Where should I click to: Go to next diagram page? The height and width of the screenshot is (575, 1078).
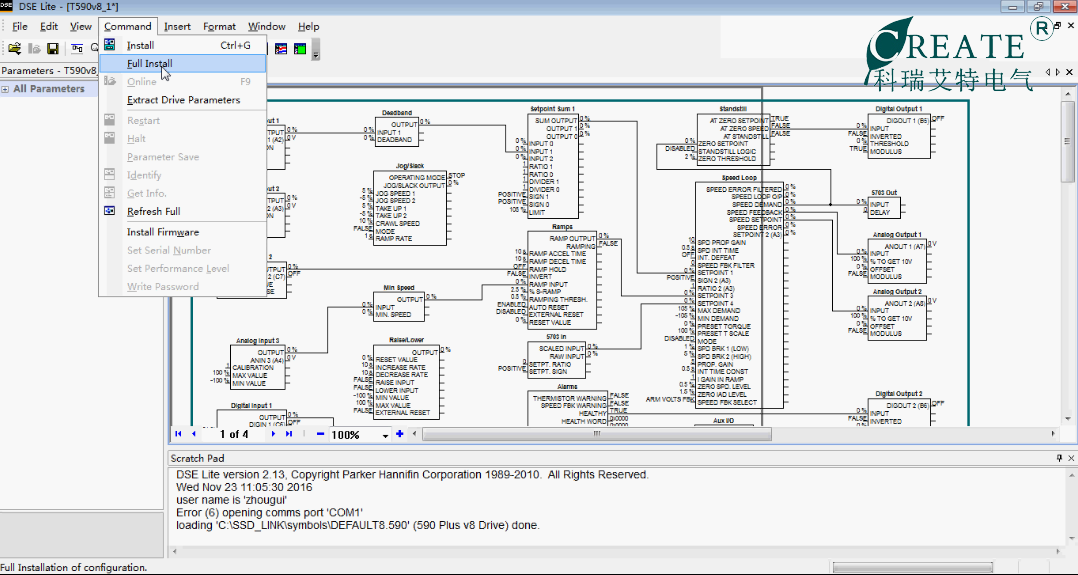[x=274, y=434]
